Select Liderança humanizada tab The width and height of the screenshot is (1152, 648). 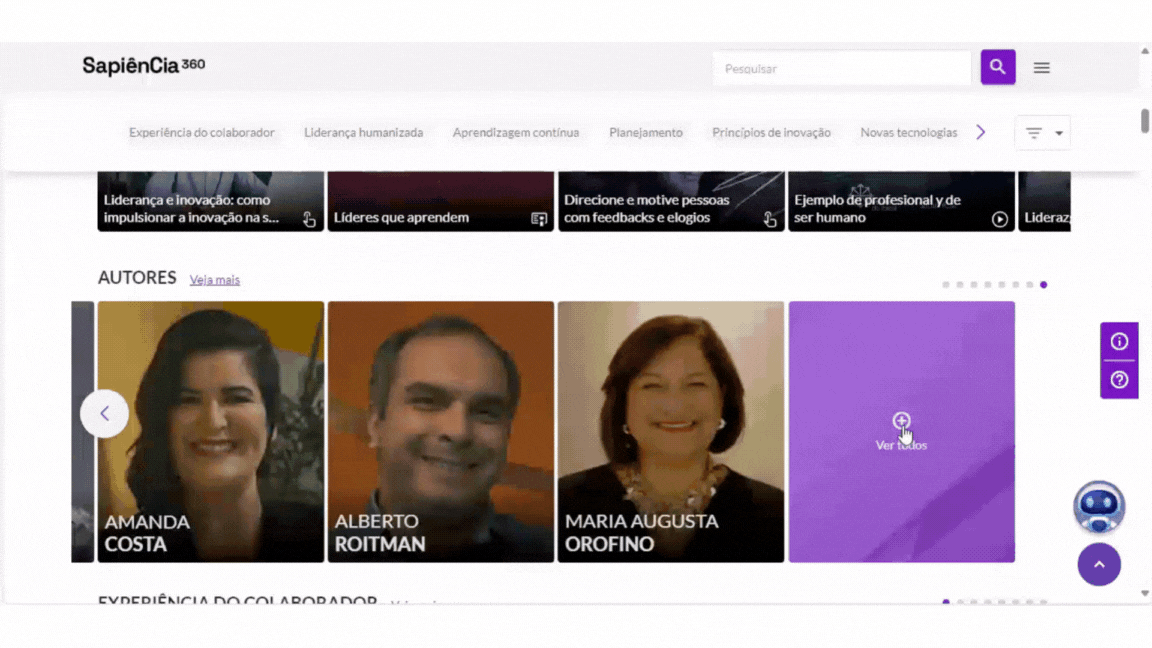(x=364, y=132)
